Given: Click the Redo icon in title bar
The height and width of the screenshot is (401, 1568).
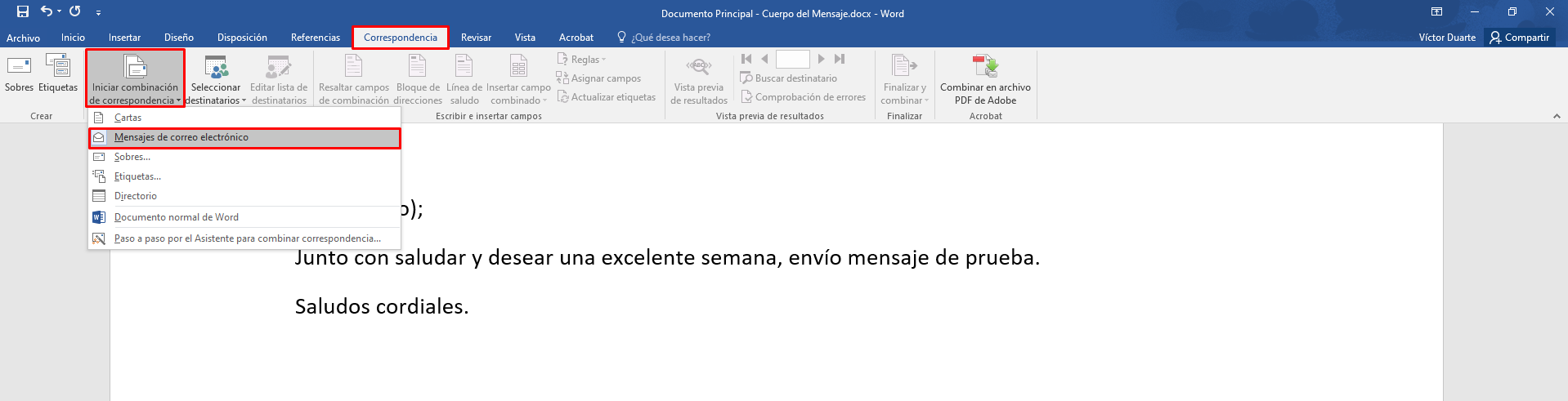Looking at the screenshot, I should tap(75, 11).
